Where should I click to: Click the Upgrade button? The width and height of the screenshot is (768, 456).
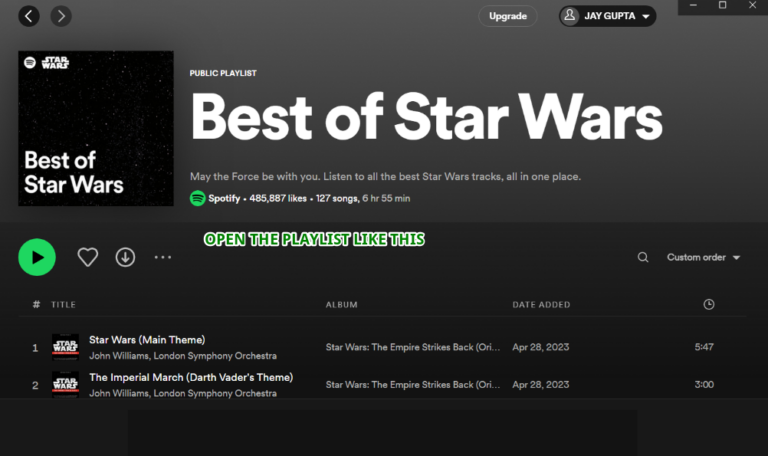(508, 16)
